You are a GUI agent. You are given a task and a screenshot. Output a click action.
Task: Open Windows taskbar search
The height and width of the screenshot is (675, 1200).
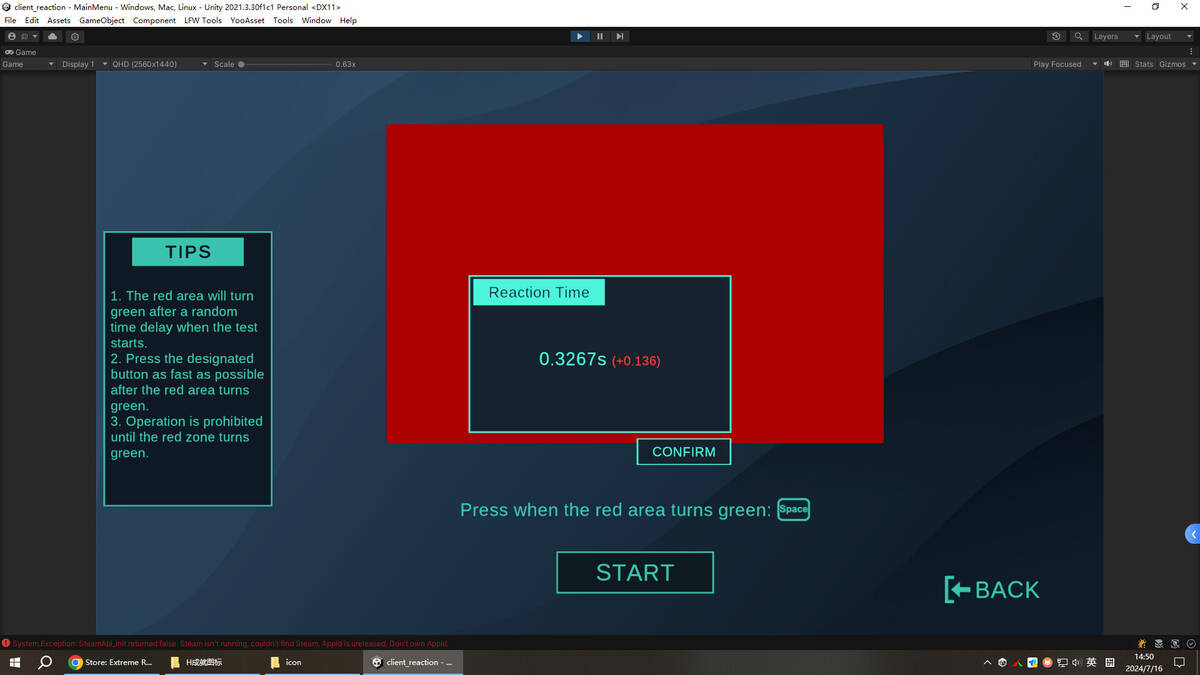click(45, 662)
